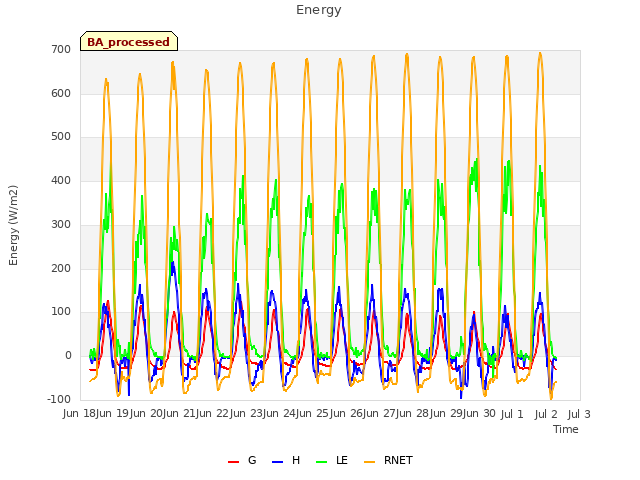
Task: Click the chart title 'Energy'
Action: [318, 10]
